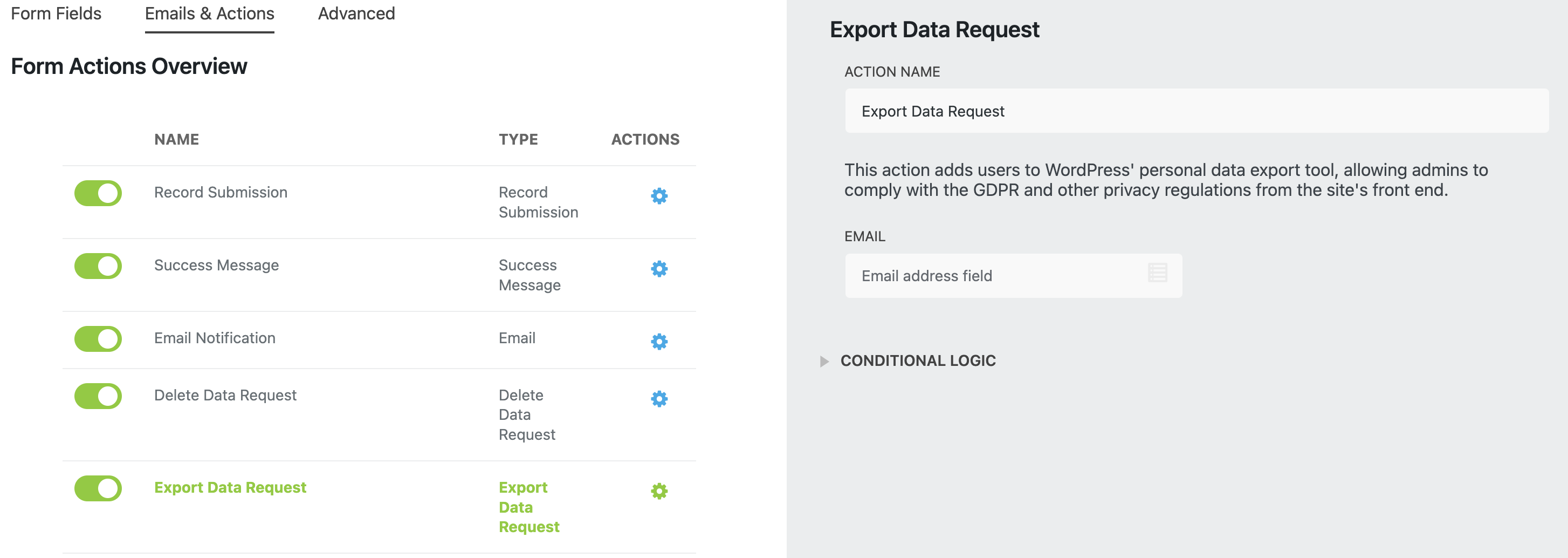The image size is (1568, 558).
Task: Toggle off the Success Message action
Action: click(x=98, y=266)
